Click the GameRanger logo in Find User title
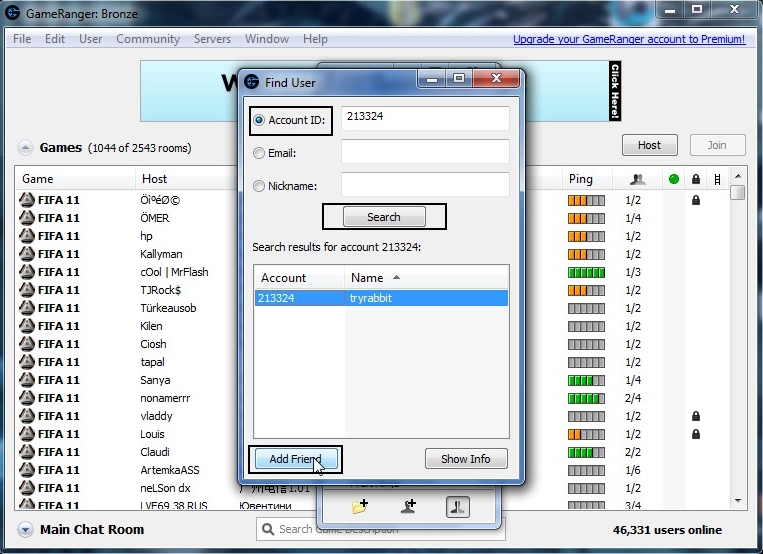The width and height of the screenshot is (763, 554). click(252, 82)
